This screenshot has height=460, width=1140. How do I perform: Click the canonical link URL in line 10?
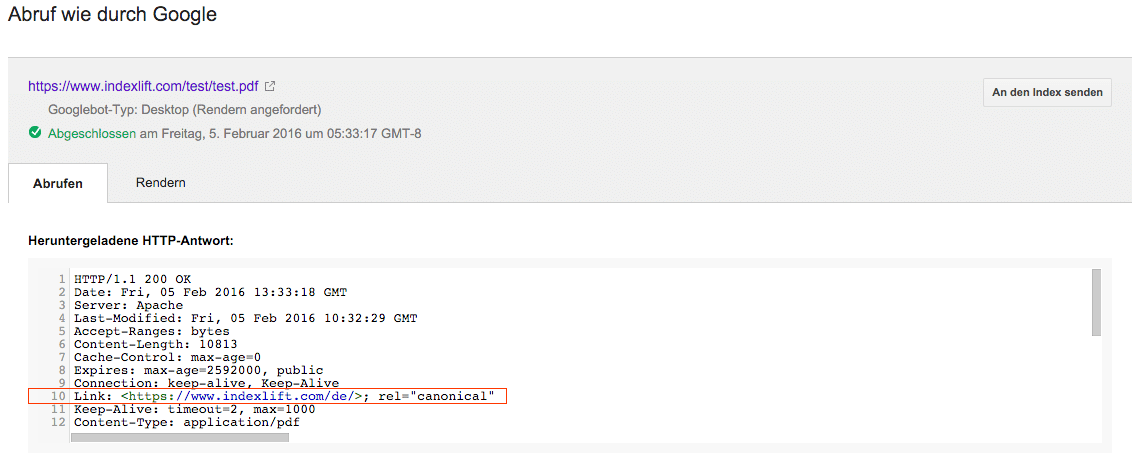pyautogui.click(x=243, y=396)
